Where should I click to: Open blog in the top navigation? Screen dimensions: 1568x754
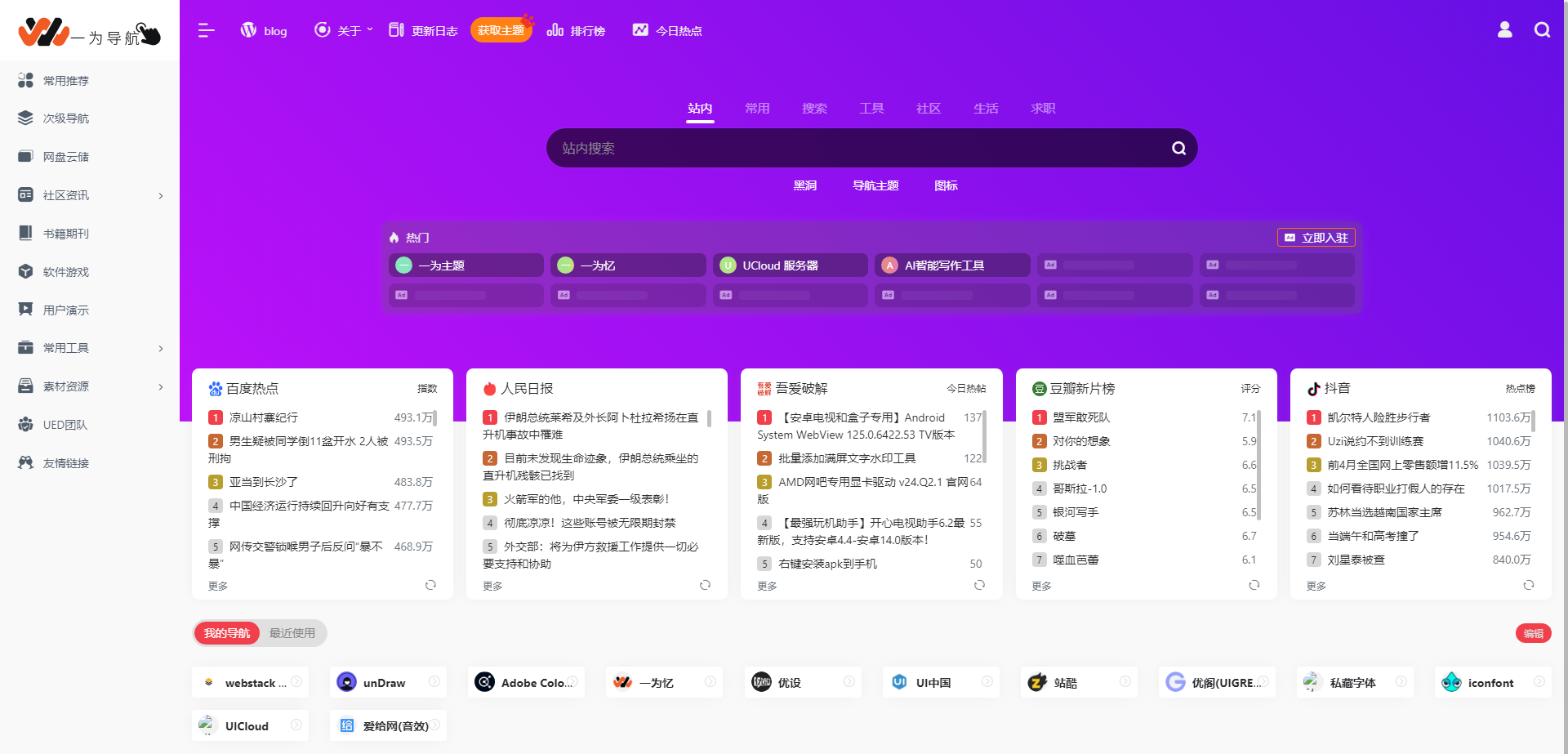click(264, 30)
